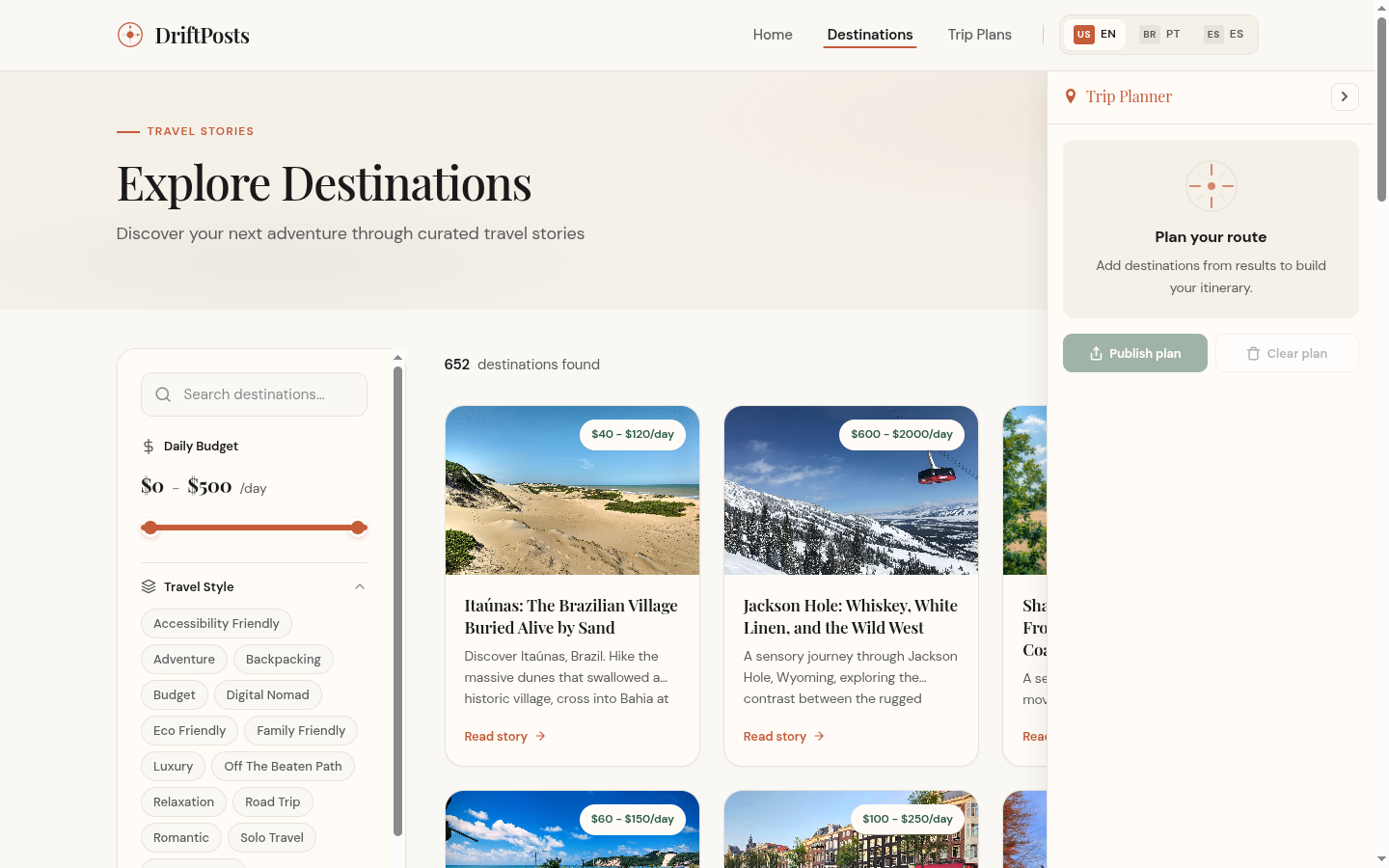Click the route compass icon in Plan your route

click(x=1211, y=185)
